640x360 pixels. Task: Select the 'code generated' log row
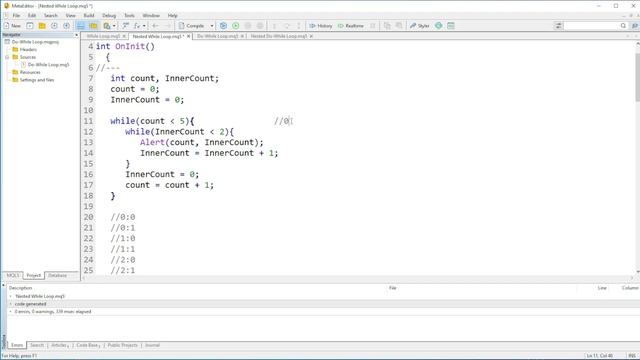[322, 304]
